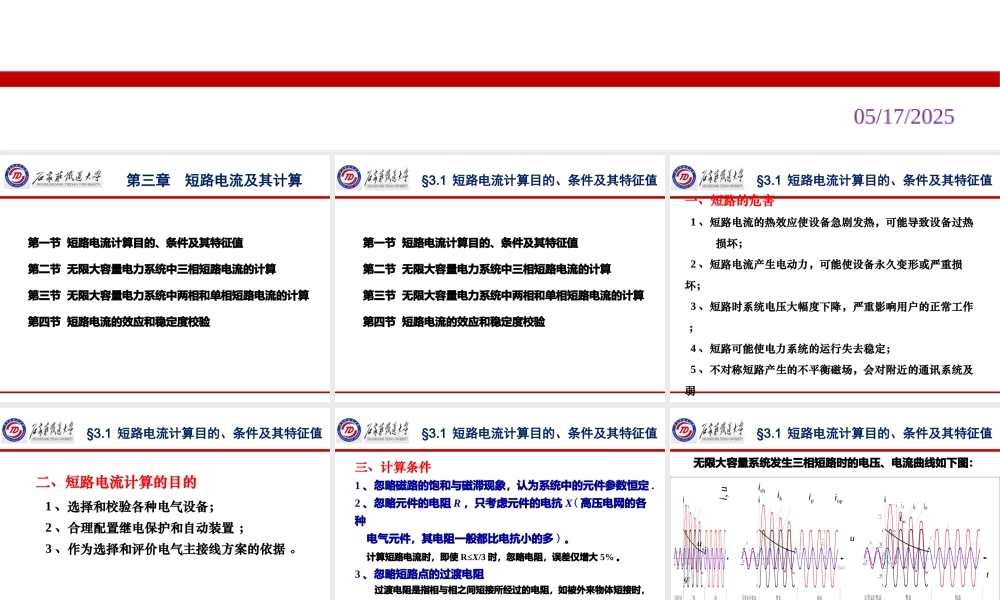This screenshot has width=1000, height=600.
Task: Click the round emblem on the waveform curves slide
Action: pos(684,430)
